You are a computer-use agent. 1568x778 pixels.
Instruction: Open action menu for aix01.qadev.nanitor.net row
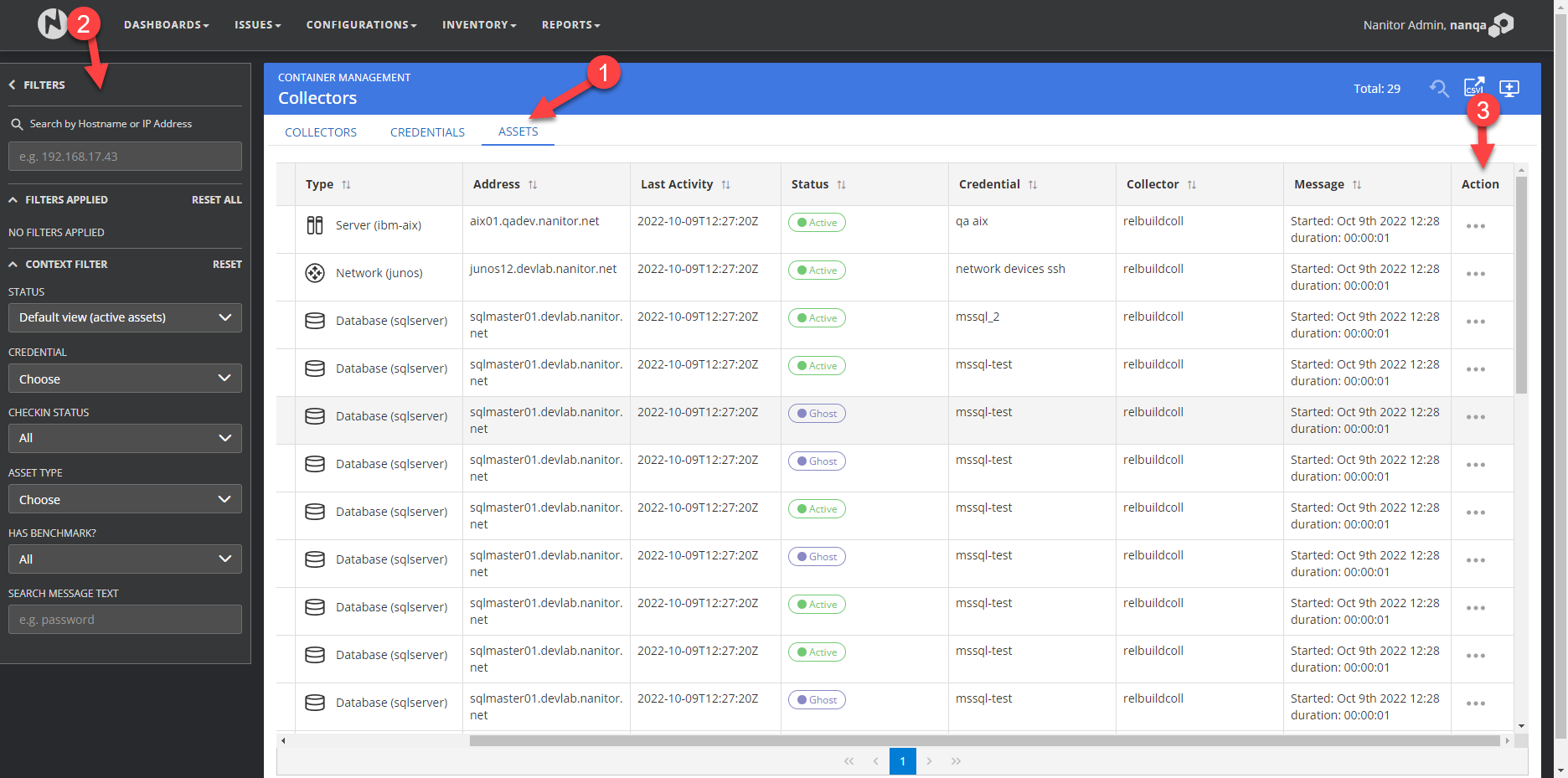(x=1475, y=226)
